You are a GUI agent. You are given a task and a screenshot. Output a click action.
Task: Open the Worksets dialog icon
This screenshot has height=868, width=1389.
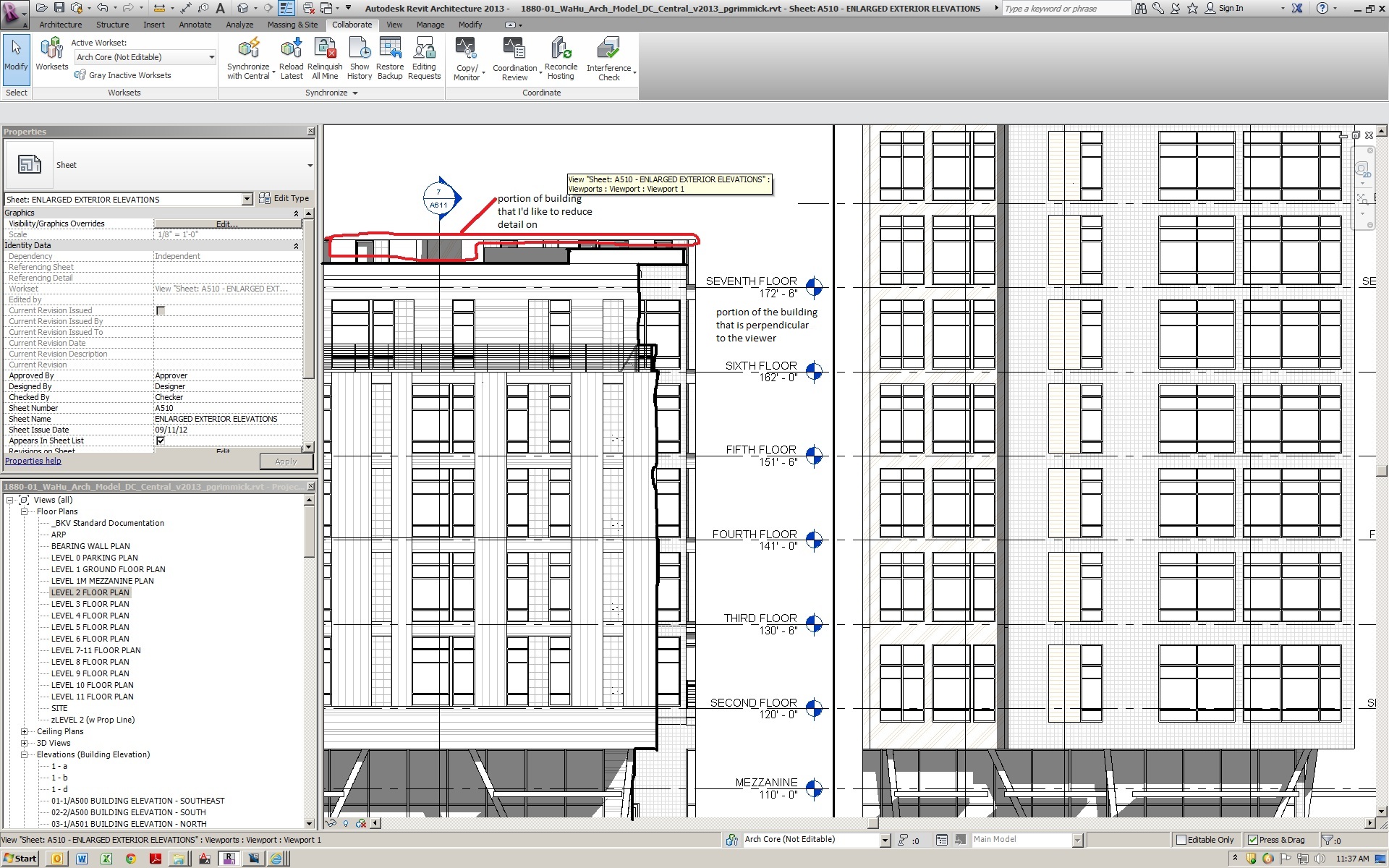pos(51,49)
